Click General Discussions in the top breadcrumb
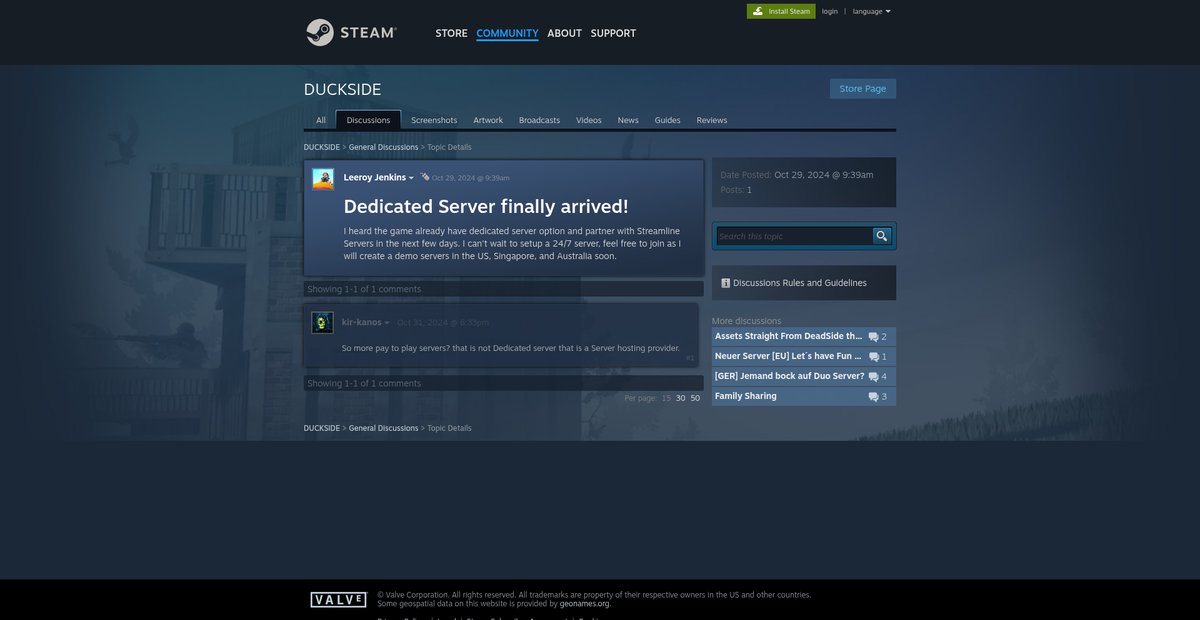 tap(383, 147)
